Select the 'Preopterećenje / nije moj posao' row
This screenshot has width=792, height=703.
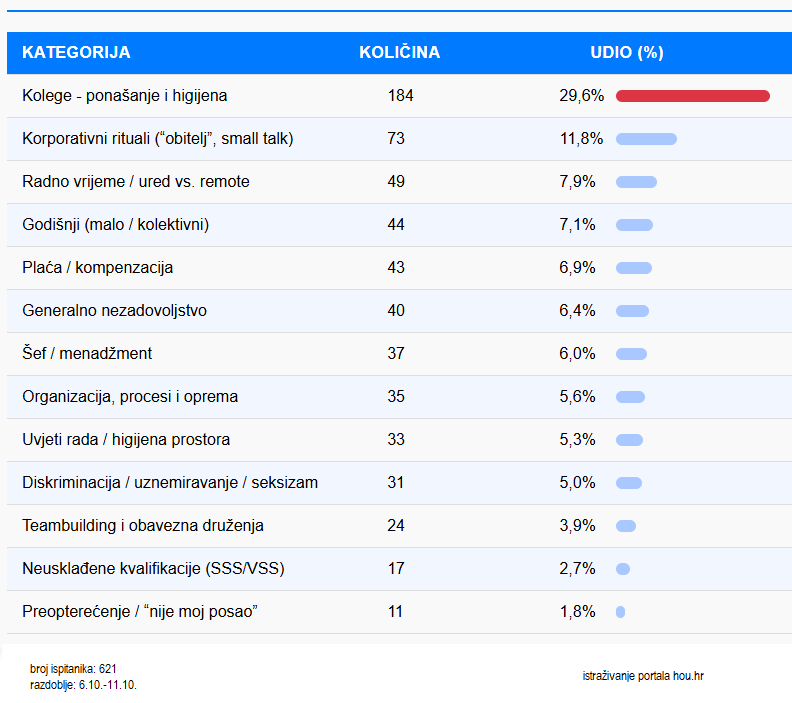coord(140,612)
